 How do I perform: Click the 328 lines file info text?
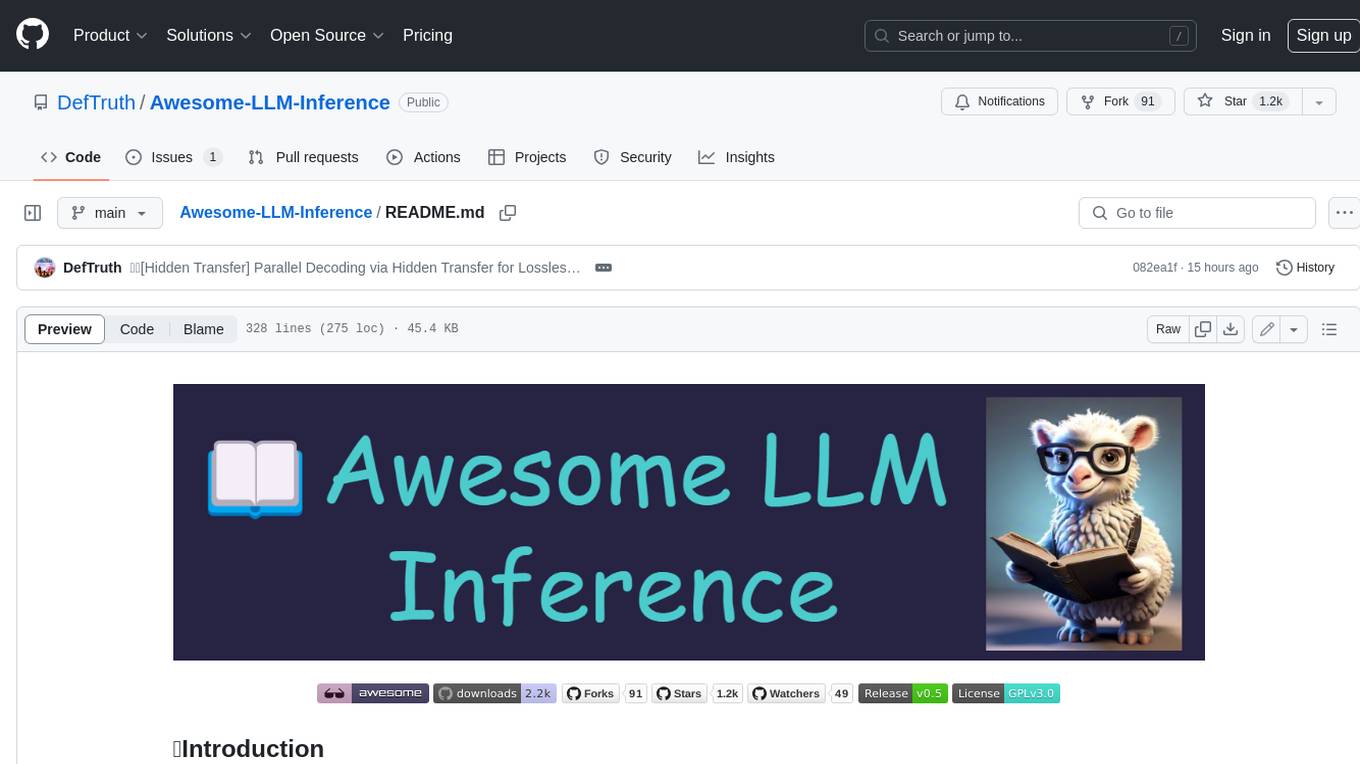coord(352,329)
